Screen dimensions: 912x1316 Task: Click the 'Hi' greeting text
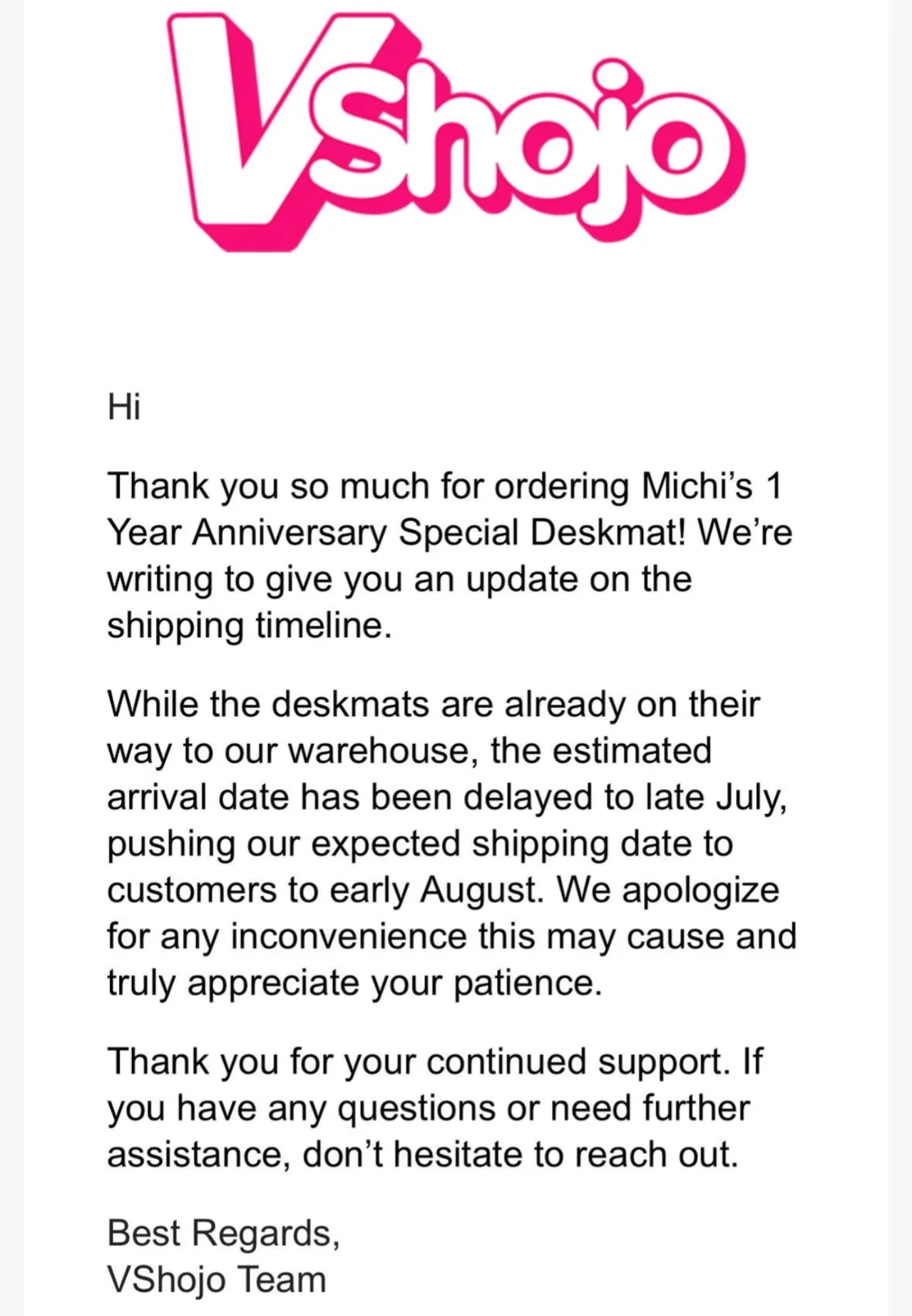pyautogui.click(x=124, y=407)
